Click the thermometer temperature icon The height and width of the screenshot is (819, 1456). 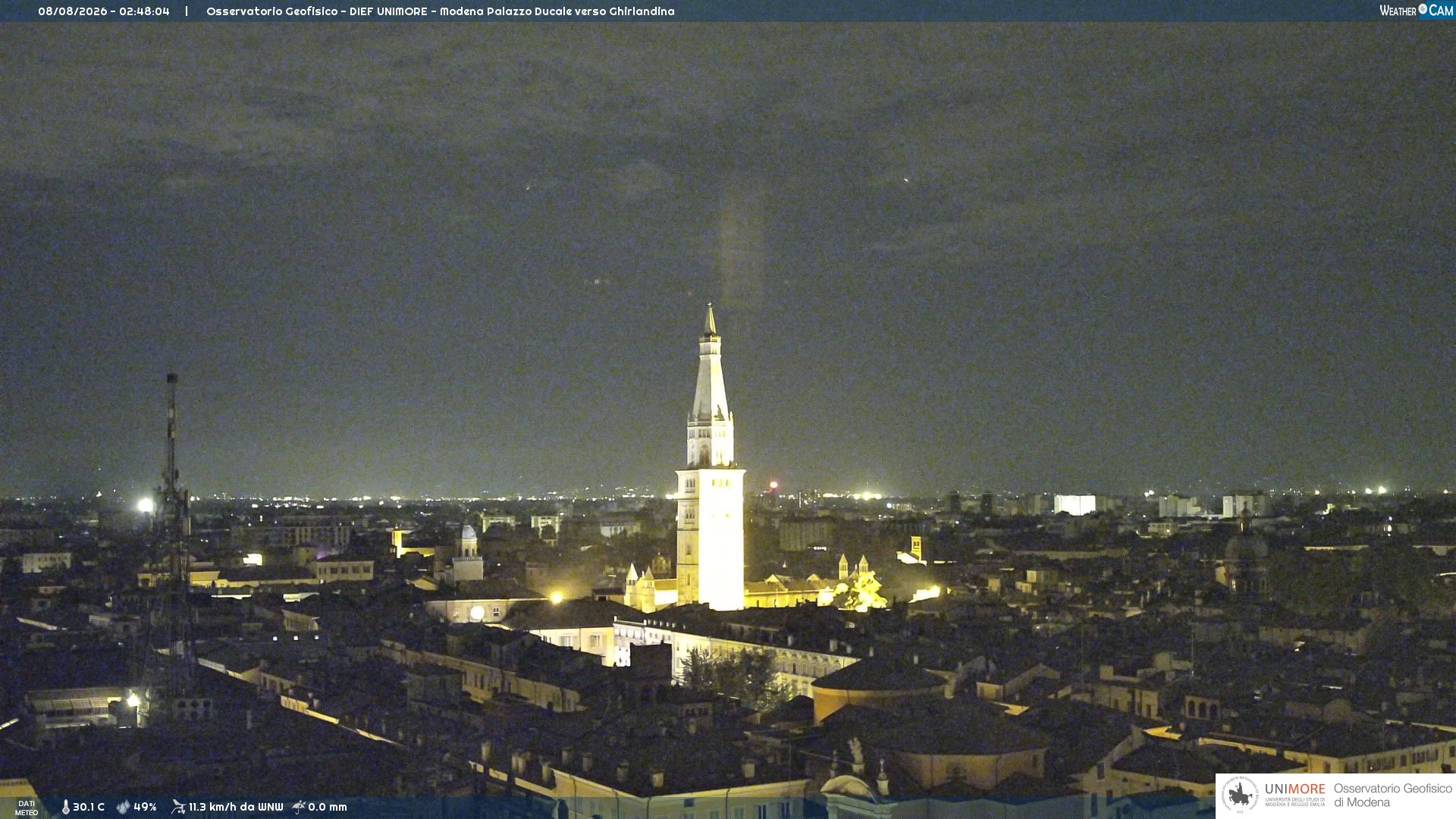click(65, 808)
